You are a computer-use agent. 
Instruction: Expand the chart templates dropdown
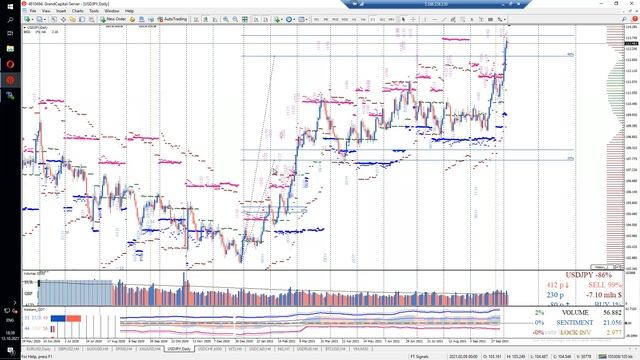pos(307,19)
